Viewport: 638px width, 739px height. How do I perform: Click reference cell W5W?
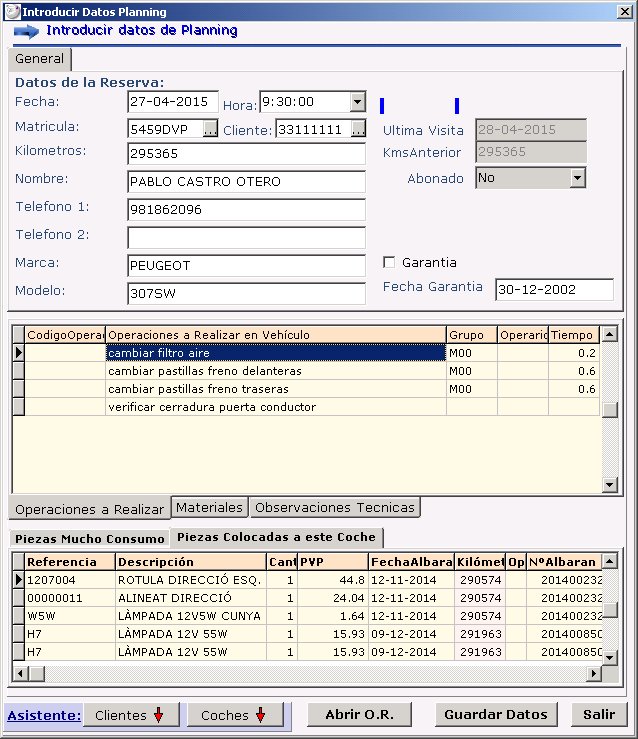[70, 616]
